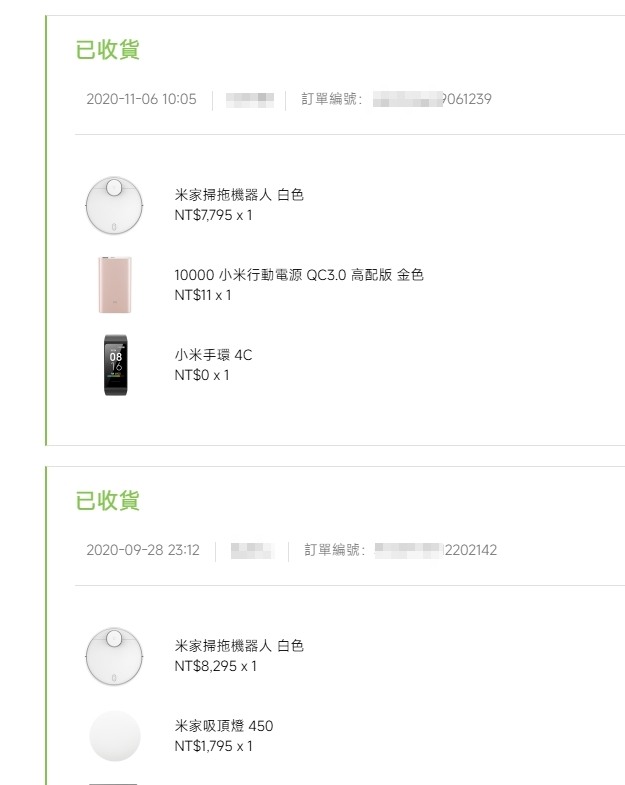This screenshot has width=625, height=785.
Task: Click the round ceiling lamp product image
Action: coord(113,736)
